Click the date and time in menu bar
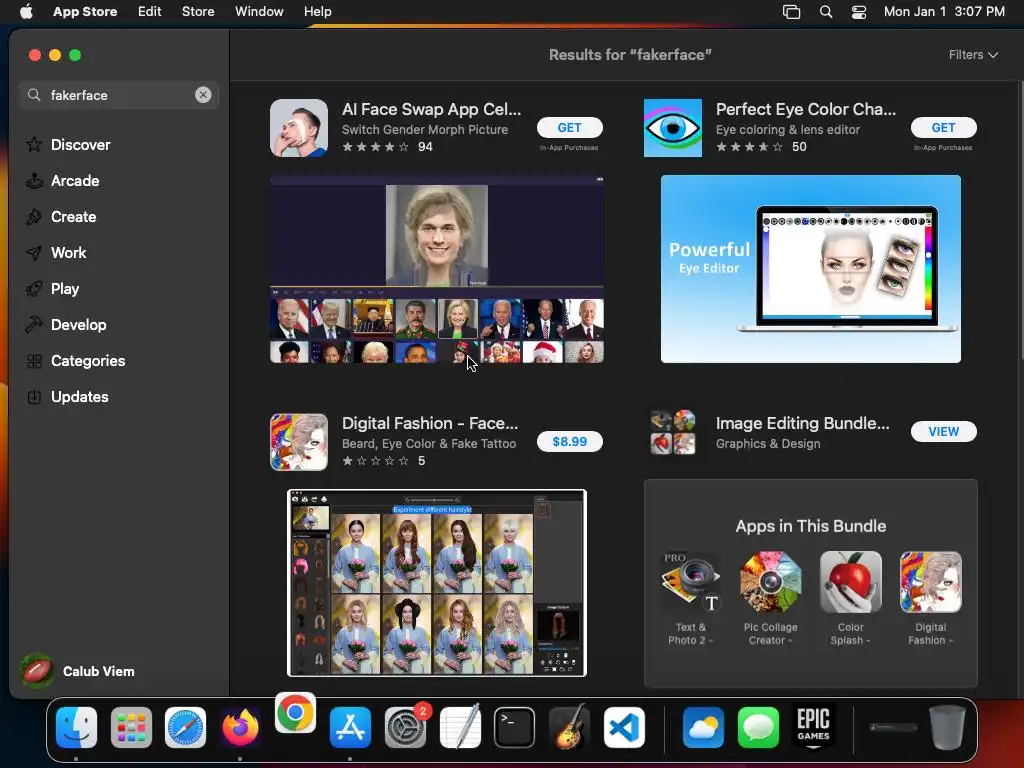1024x768 pixels. pyautogui.click(x=944, y=11)
